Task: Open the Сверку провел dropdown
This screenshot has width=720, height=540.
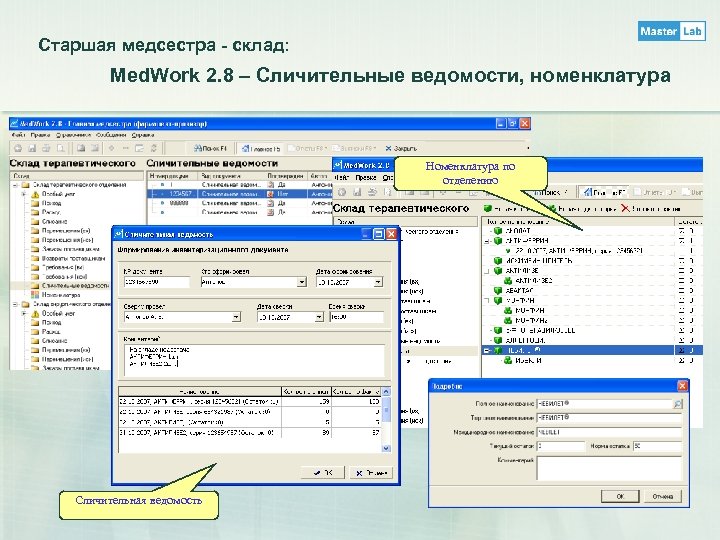Action: click(x=236, y=317)
